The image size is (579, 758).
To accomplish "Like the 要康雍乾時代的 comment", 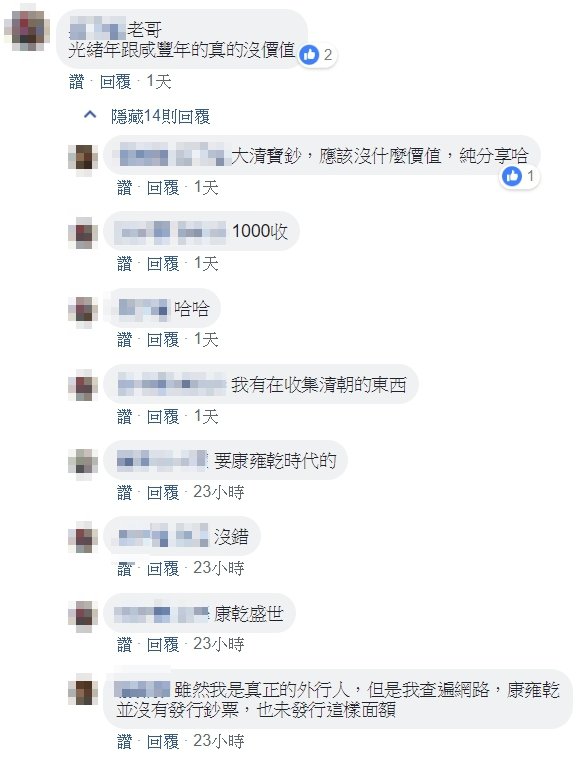I will (x=124, y=492).
